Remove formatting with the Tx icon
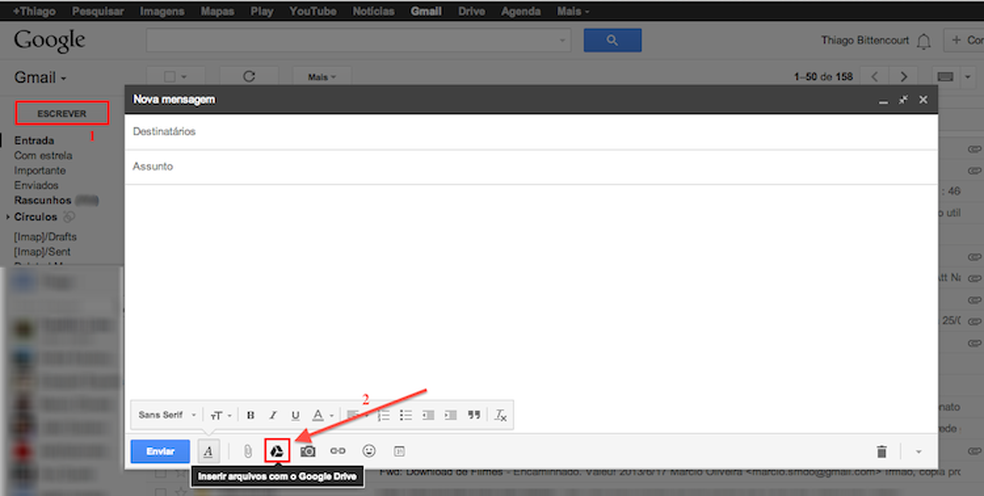 [x=501, y=415]
